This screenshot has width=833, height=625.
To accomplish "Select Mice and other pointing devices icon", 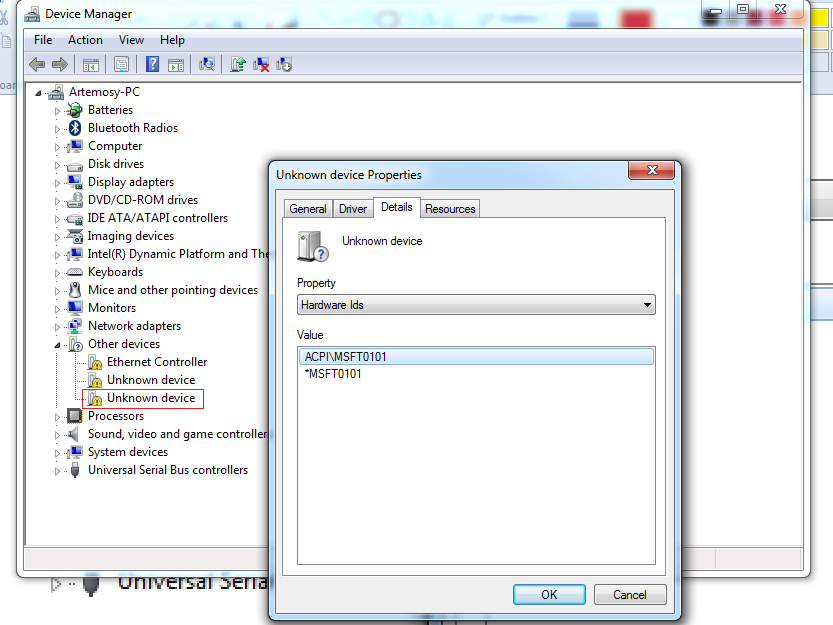I will tap(75, 290).
